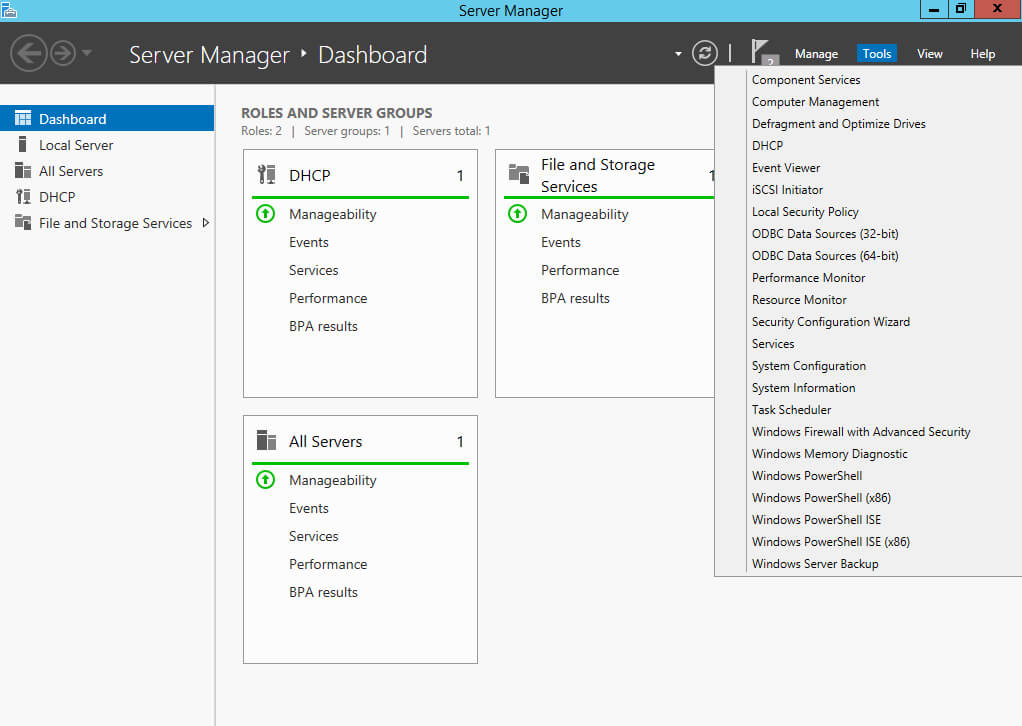Open Services in All Servers tile
The image size is (1022, 726).
tap(314, 536)
